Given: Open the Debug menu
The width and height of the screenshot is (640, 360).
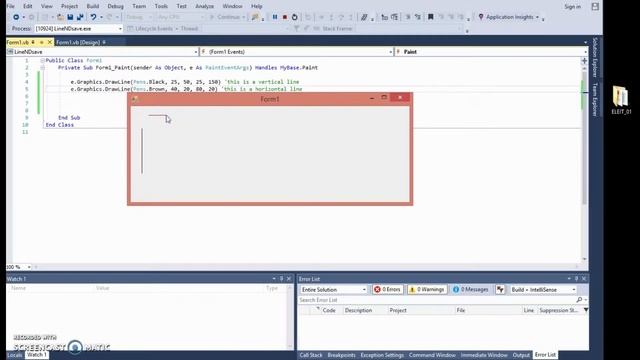Looking at the screenshot, I should coord(116,6).
